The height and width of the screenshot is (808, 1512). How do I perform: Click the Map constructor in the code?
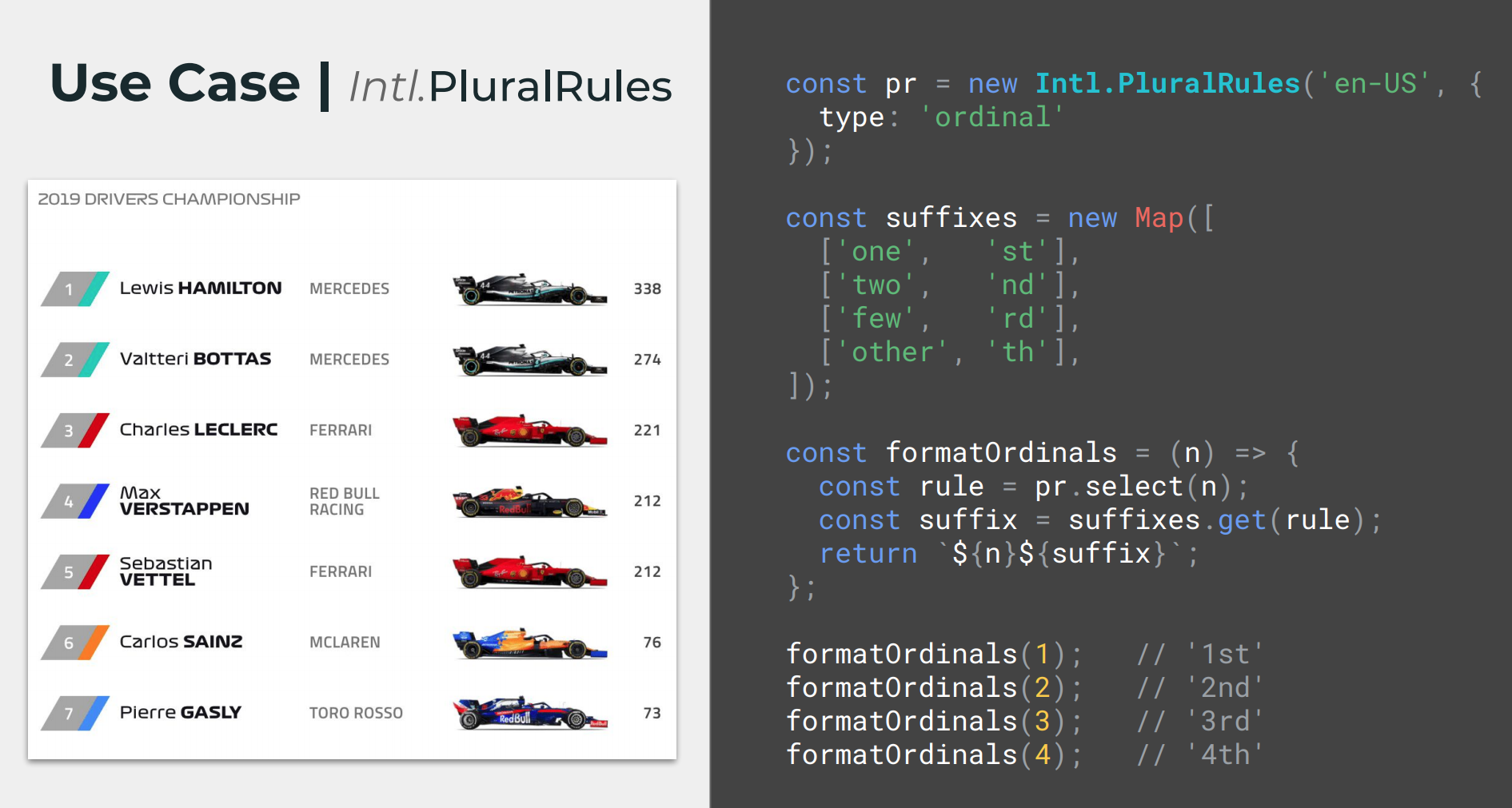1159,218
